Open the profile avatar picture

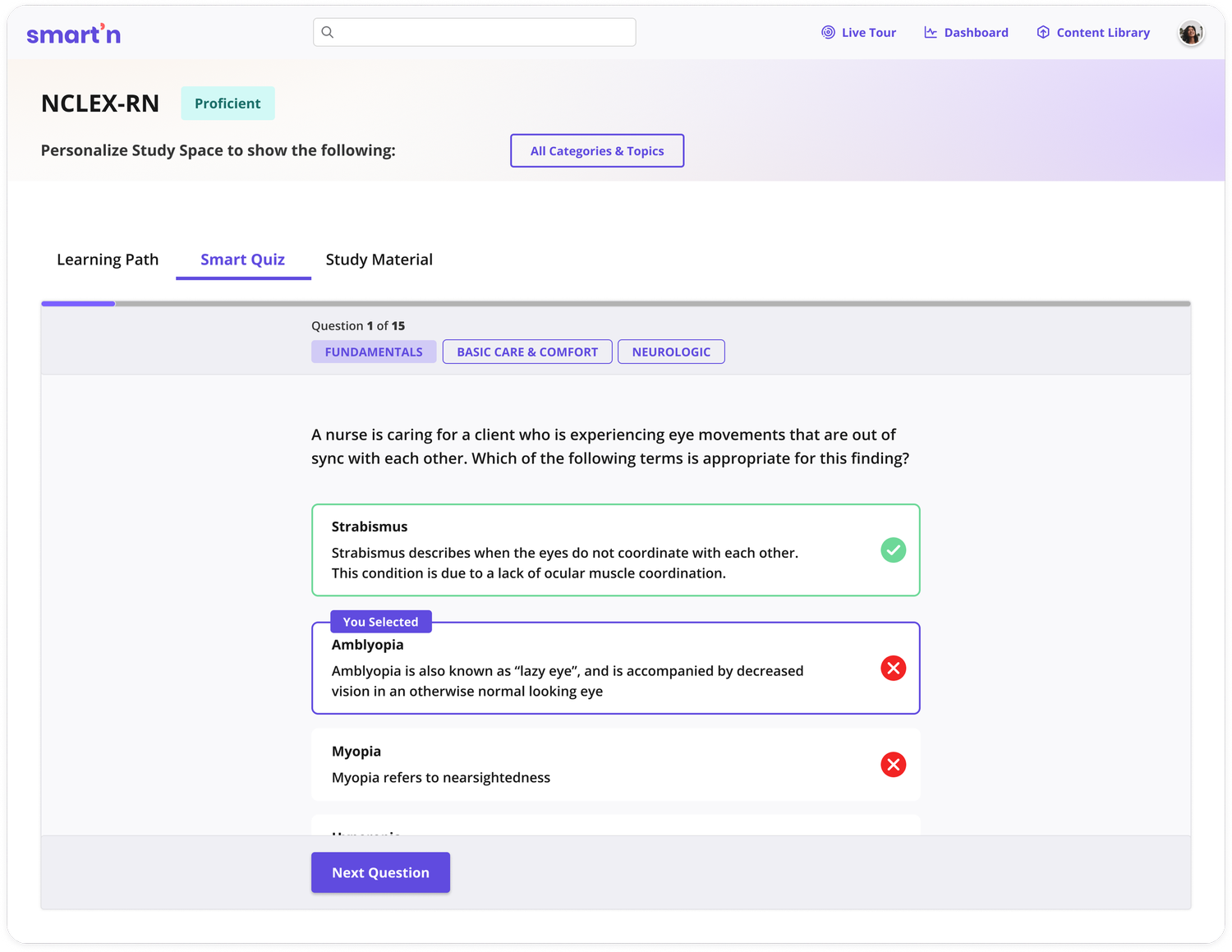[x=1190, y=33]
